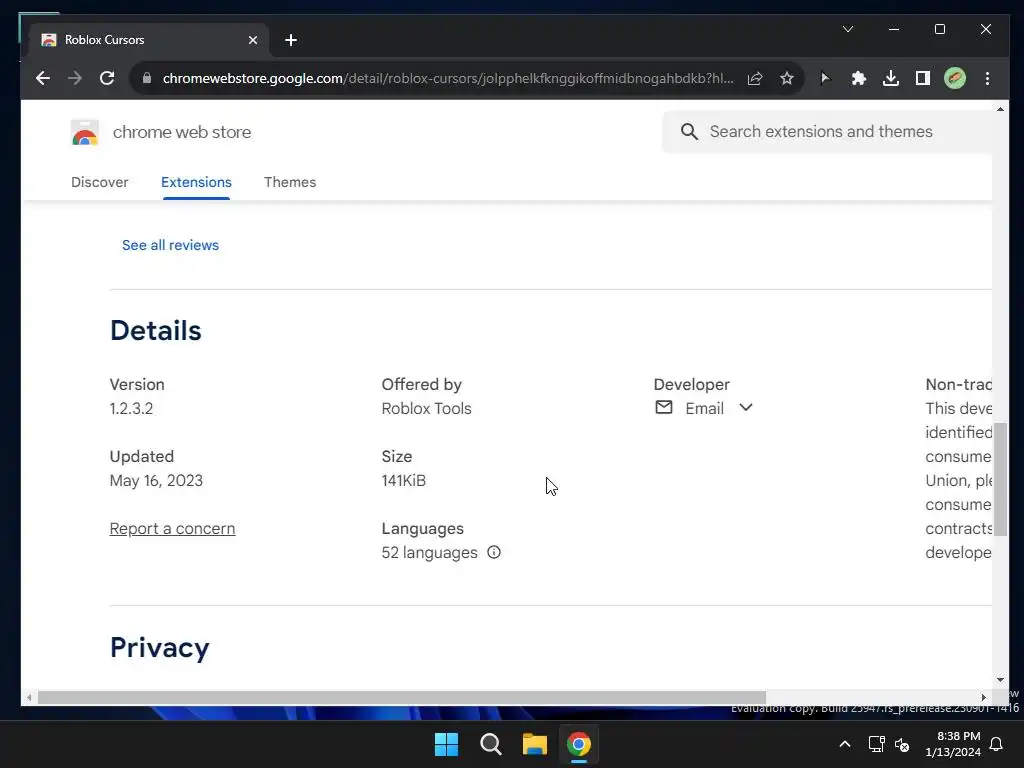Viewport: 1024px width, 768px height.
Task: Open the taskbar clock and date
Action: 953,744
